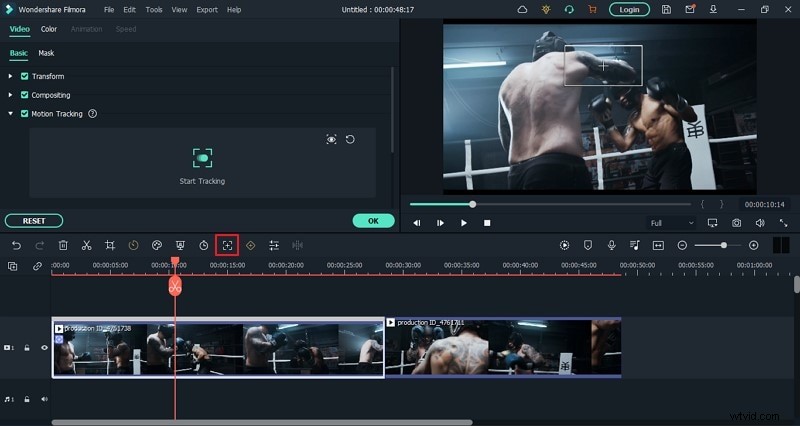Screen dimensions: 800x426
Task: Mute audio track 1
Action: 44,399
